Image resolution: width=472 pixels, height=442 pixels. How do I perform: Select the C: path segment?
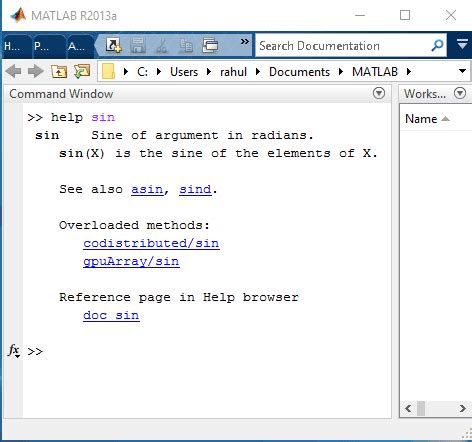tap(142, 72)
